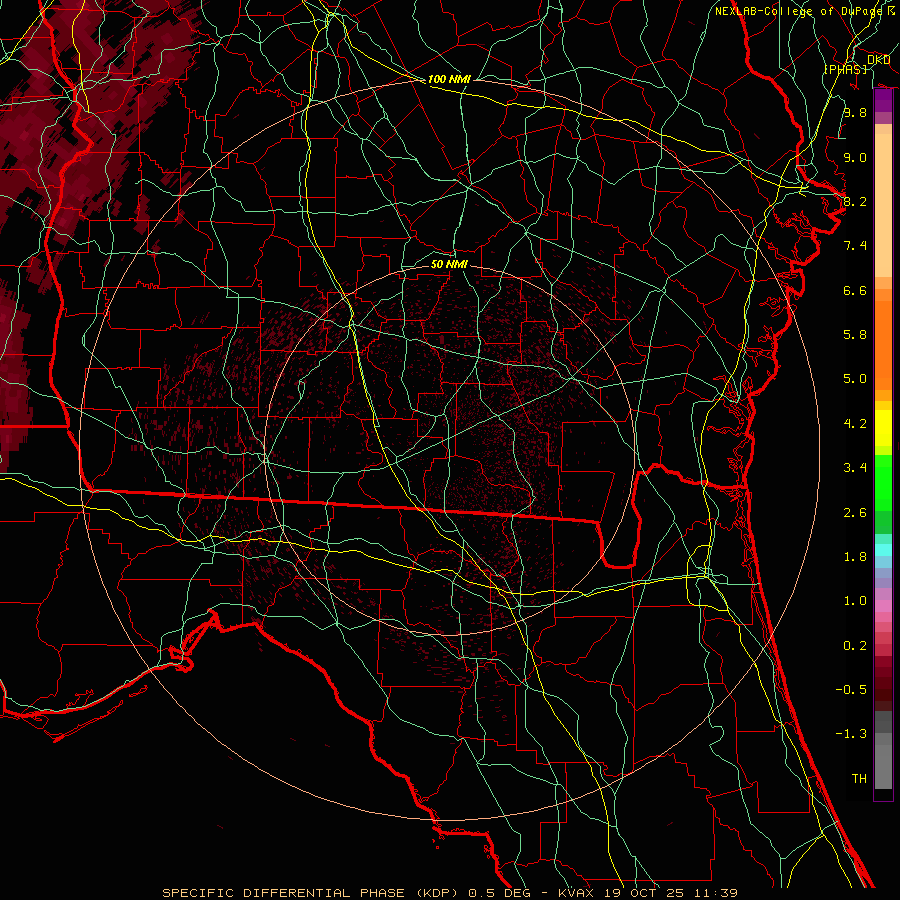Pick the pink band of the color bar
This screenshot has width=900, height=900.
(x=883, y=606)
